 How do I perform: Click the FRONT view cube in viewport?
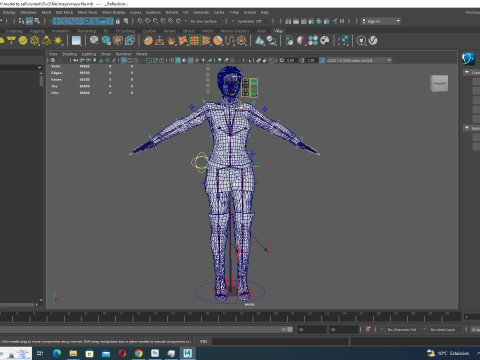(439, 83)
